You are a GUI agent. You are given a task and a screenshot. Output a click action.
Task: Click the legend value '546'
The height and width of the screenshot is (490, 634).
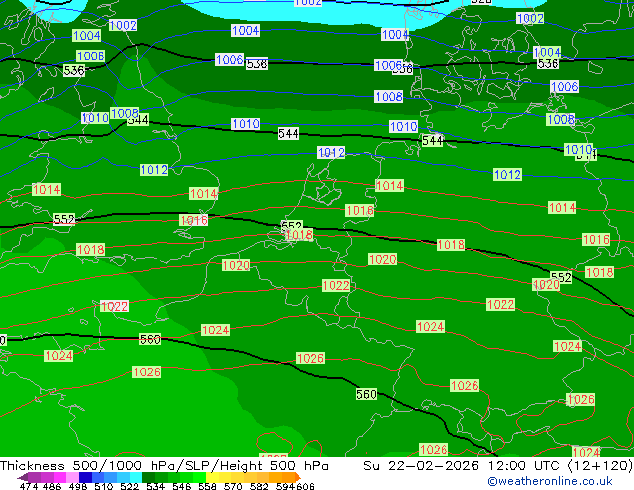[x=181, y=486]
